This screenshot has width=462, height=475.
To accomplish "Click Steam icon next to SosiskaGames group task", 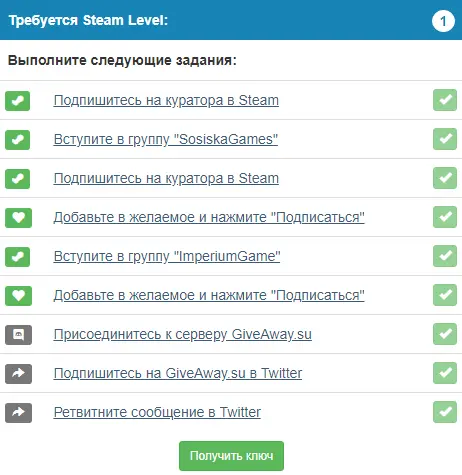I will (x=17, y=140).
